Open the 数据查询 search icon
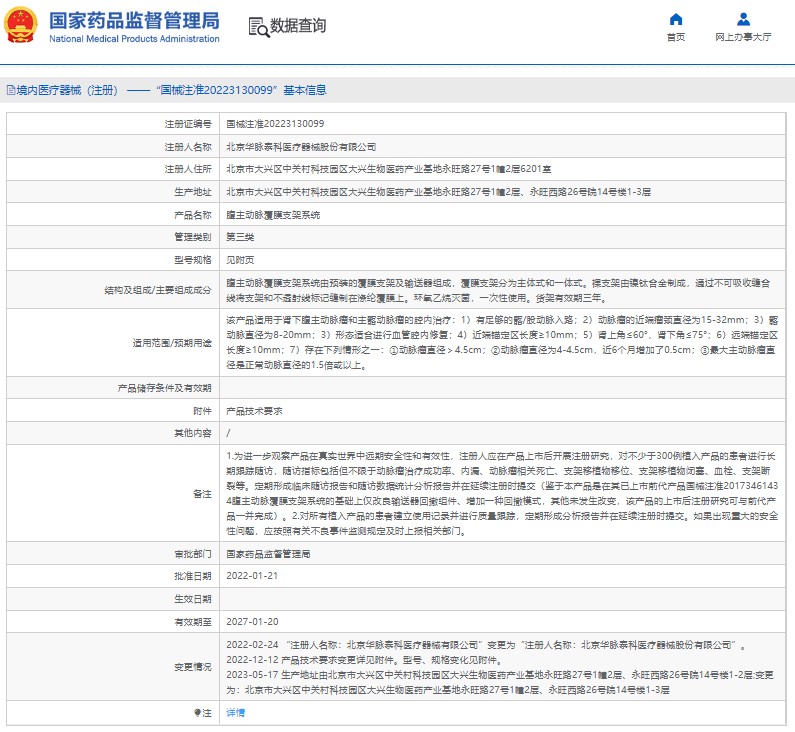Viewport: 795px width, 732px height. (x=257, y=26)
